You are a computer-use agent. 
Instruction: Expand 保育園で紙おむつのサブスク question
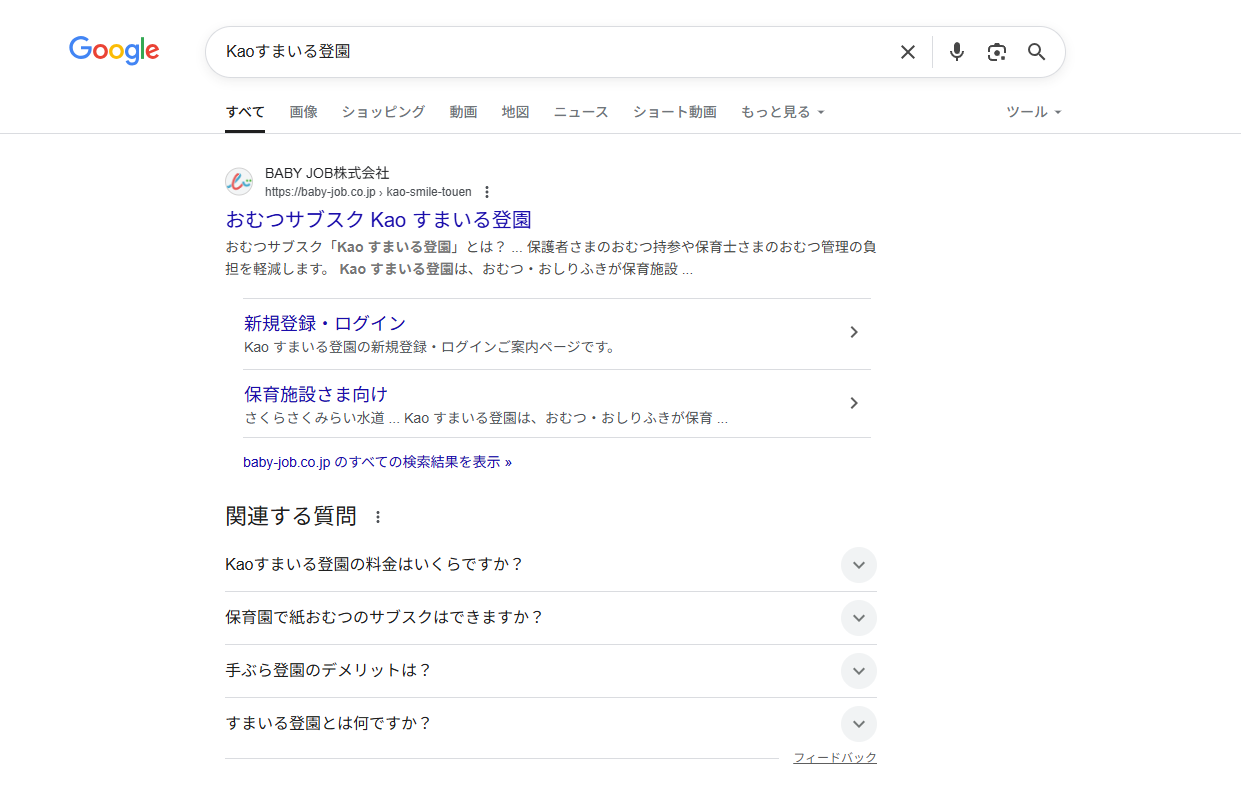pos(858,618)
